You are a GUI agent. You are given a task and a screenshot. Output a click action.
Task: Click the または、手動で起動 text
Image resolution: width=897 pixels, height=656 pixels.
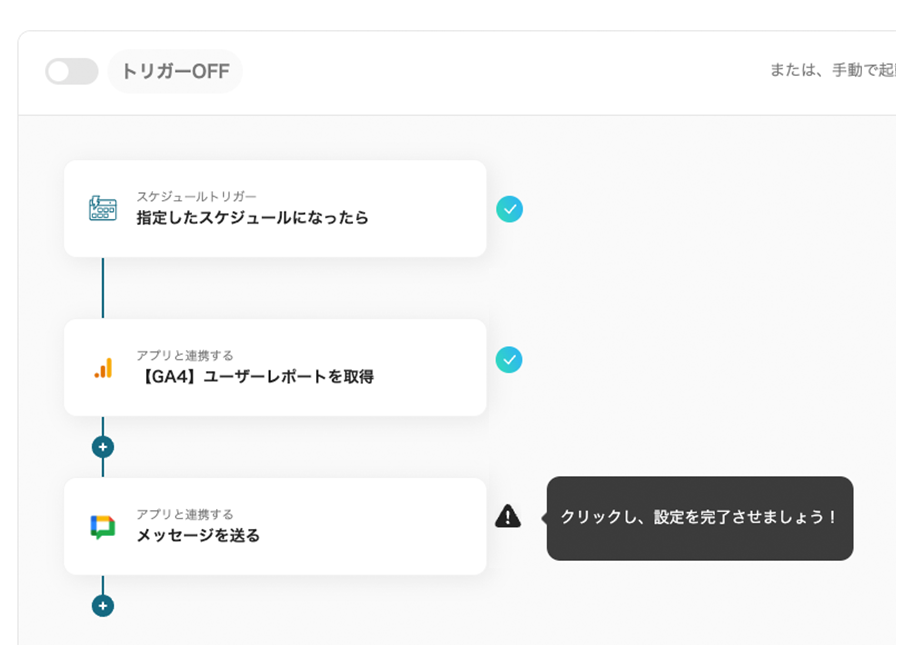coord(832,71)
